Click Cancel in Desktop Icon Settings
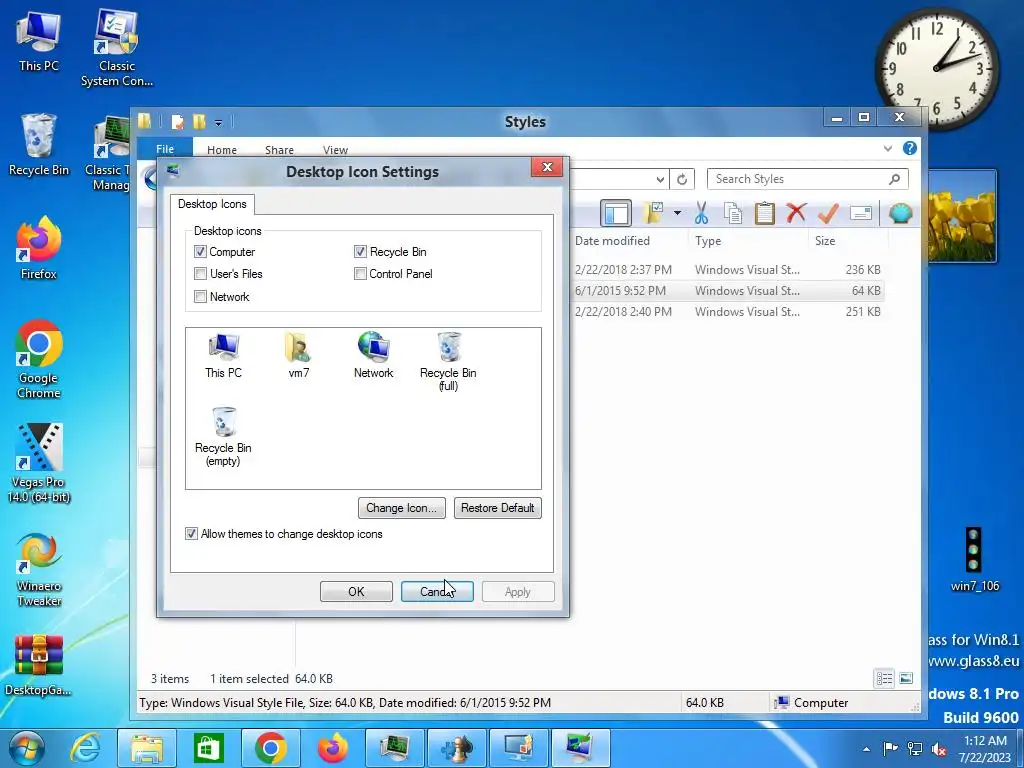The width and height of the screenshot is (1024, 768). click(x=437, y=592)
